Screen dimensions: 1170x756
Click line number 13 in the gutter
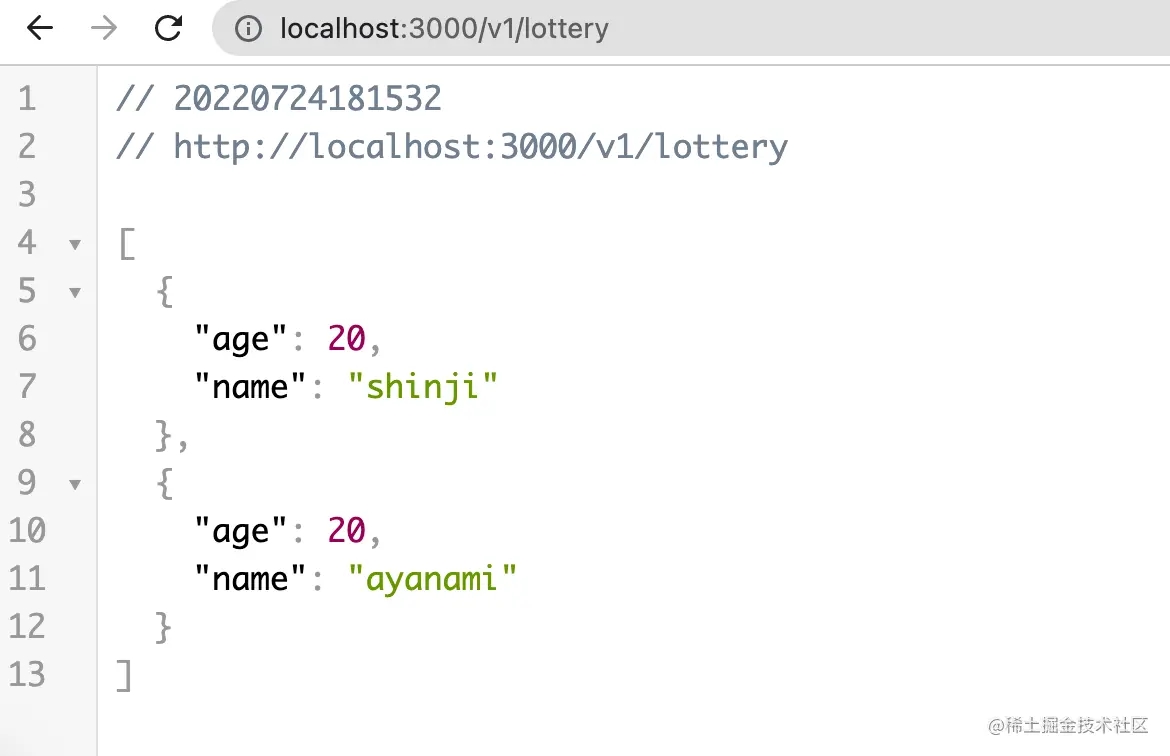pyautogui.click(x=27, y=675)
